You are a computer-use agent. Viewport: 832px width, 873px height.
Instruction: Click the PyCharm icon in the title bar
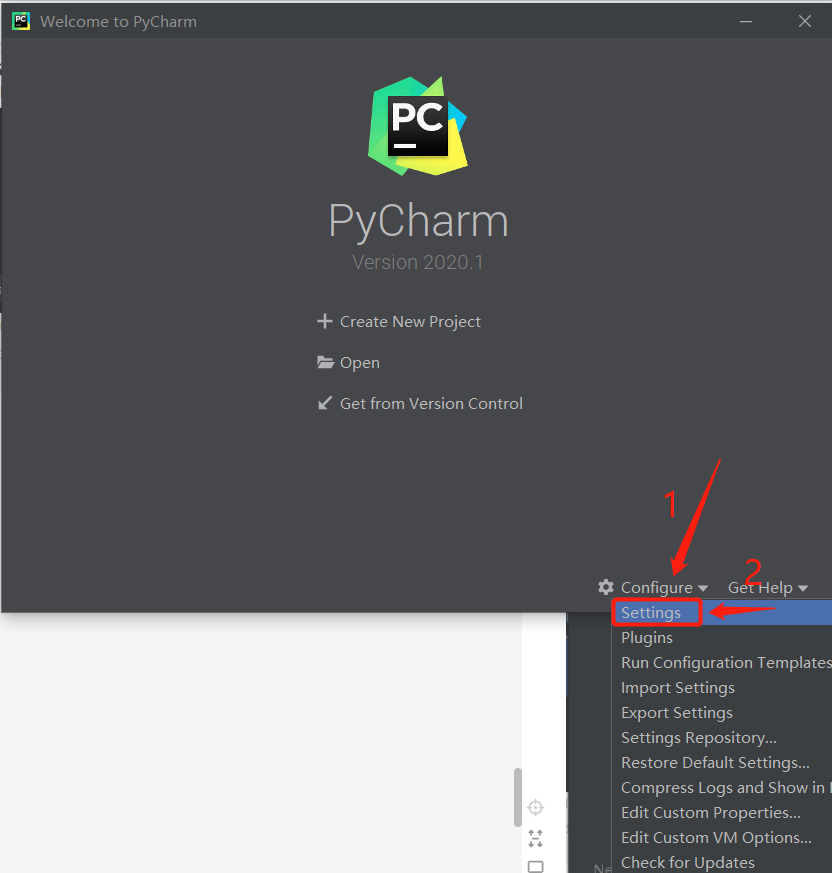pos(20,20)
